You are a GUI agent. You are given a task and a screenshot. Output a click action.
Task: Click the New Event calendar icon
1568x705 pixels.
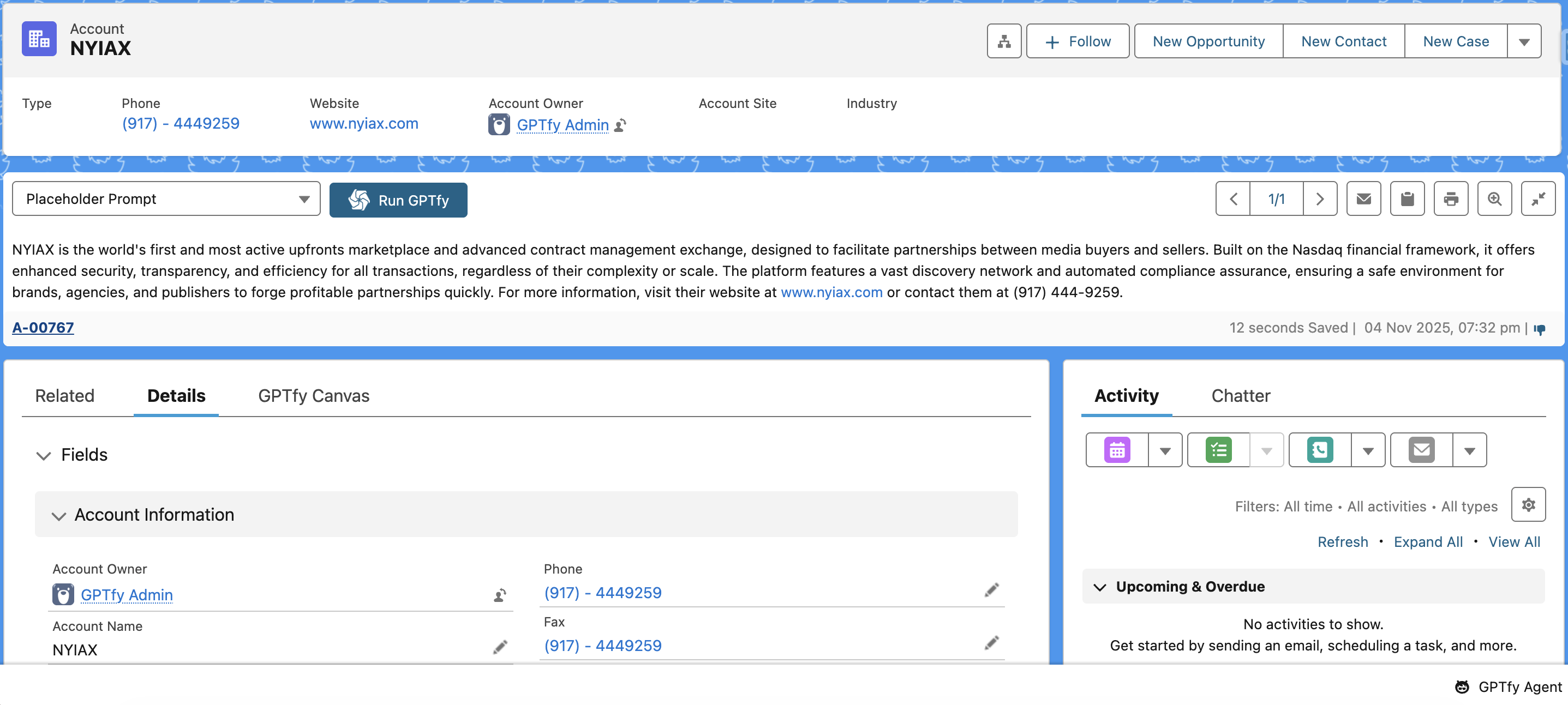1117,450
